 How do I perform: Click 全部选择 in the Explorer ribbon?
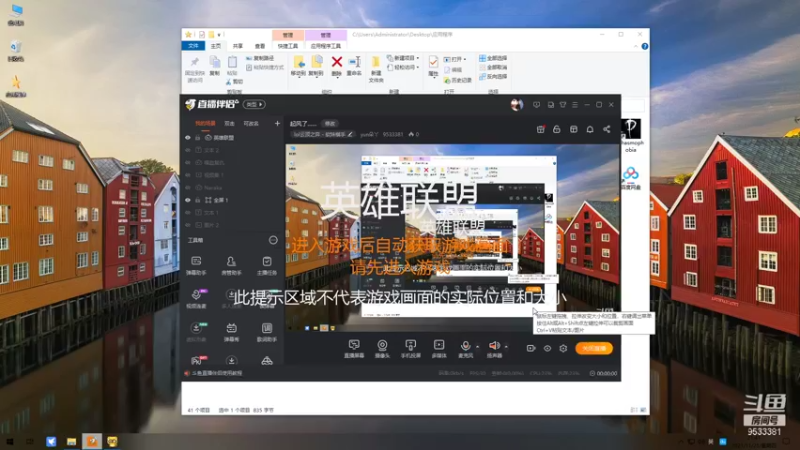[x=493, y=58]
